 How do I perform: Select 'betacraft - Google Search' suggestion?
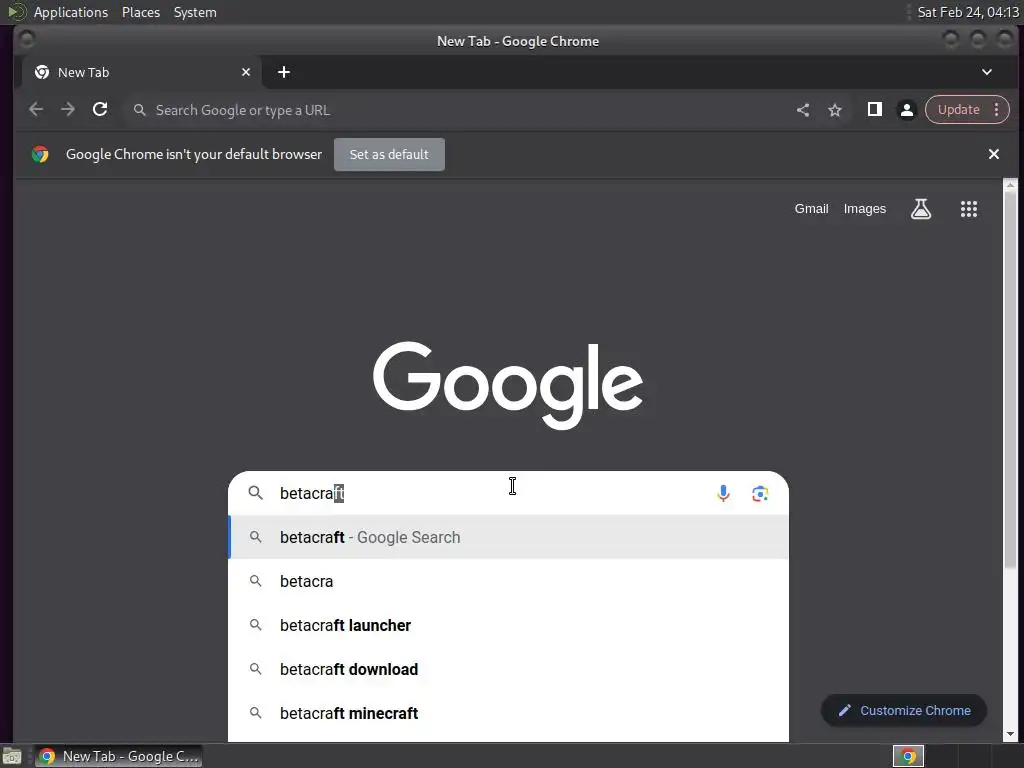(509, 537)
